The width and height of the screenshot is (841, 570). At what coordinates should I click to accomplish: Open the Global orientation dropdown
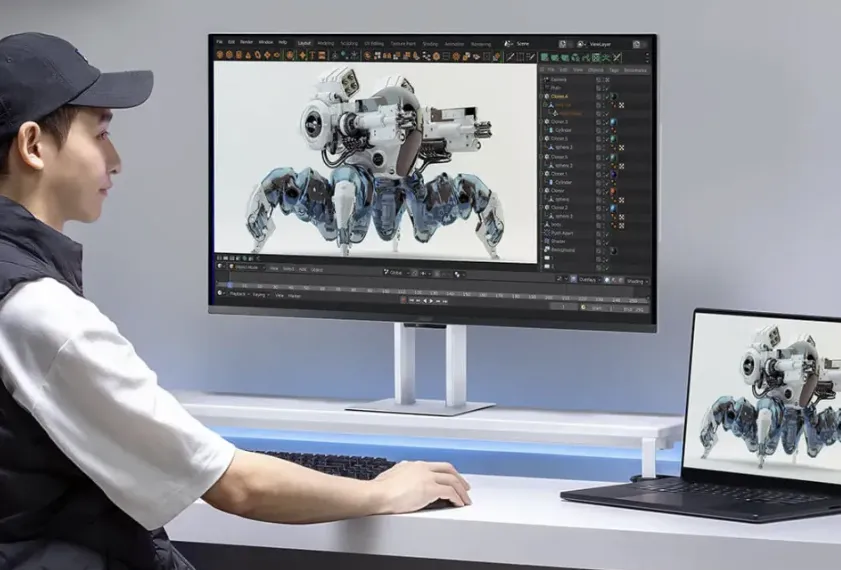tap(393, 271)
